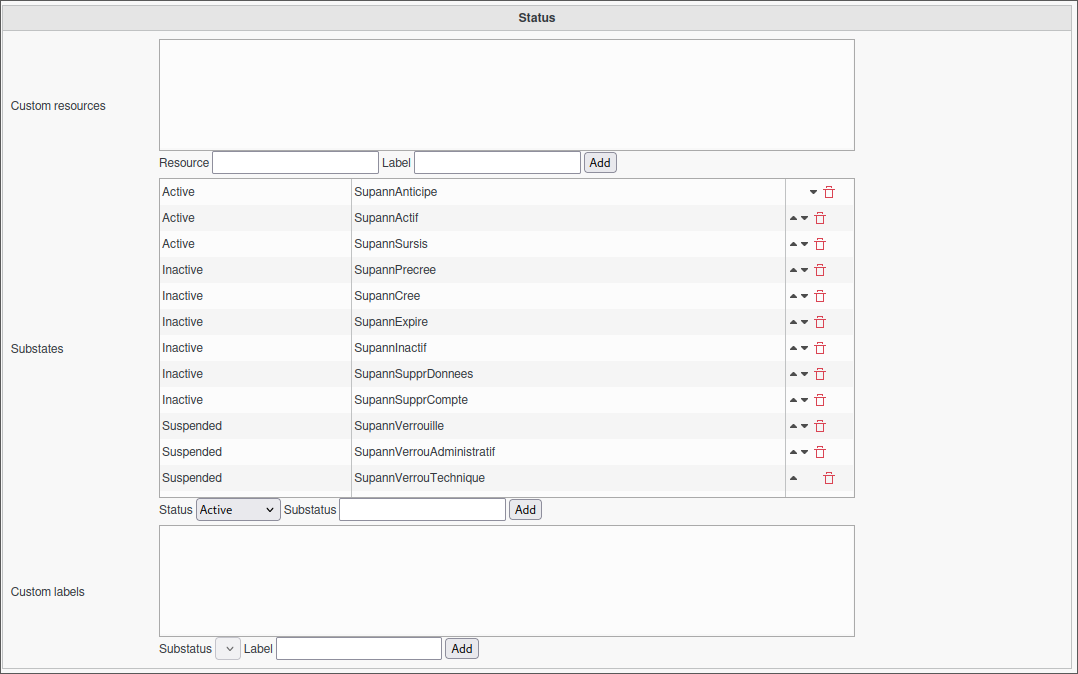Move SupannActif substate down
The image size is (1078, 674).
pos(804,218)
